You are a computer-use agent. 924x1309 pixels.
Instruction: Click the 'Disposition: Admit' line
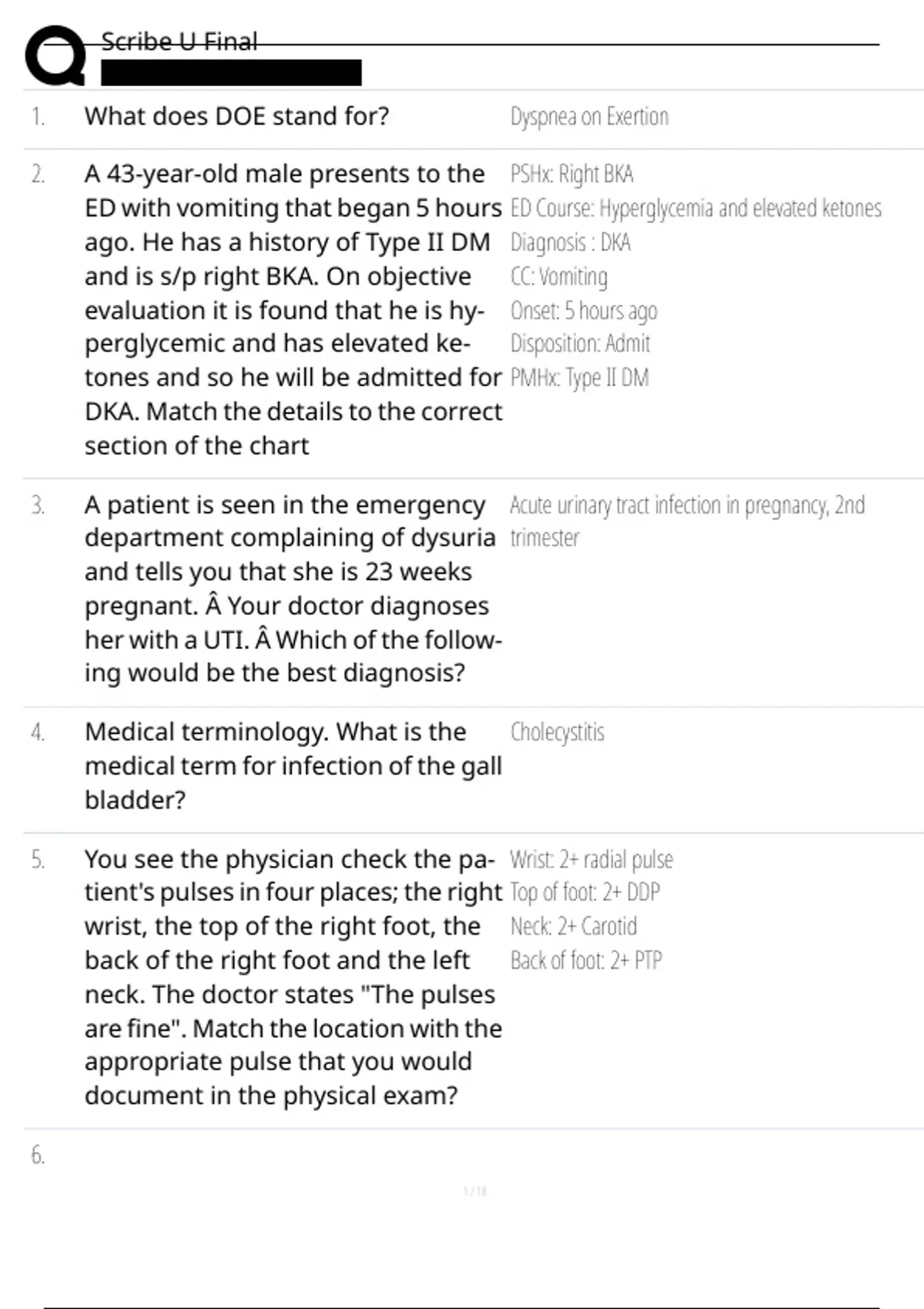(x=580, y=343)
